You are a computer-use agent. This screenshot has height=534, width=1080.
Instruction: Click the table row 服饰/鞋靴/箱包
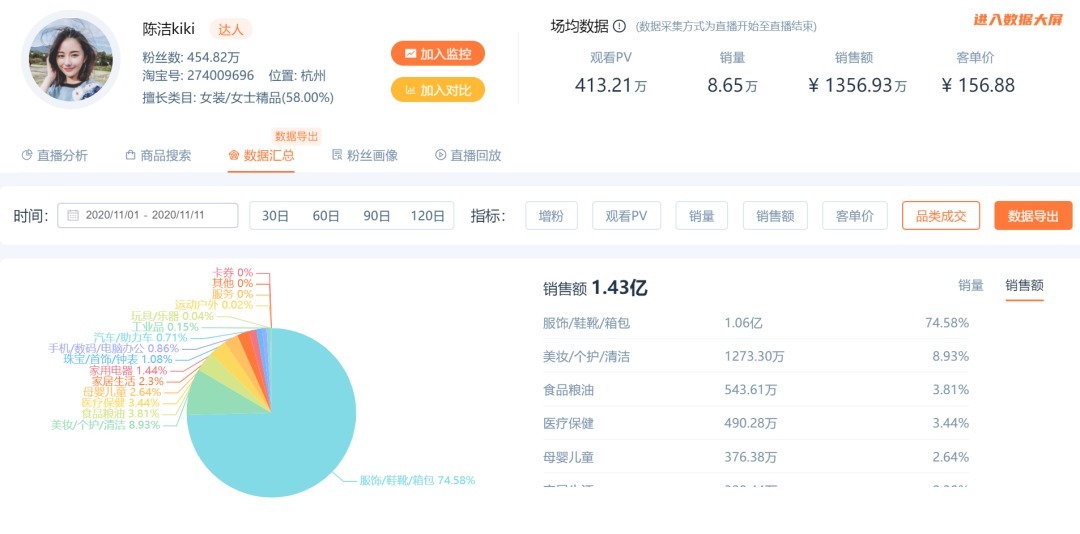[756, 322]
